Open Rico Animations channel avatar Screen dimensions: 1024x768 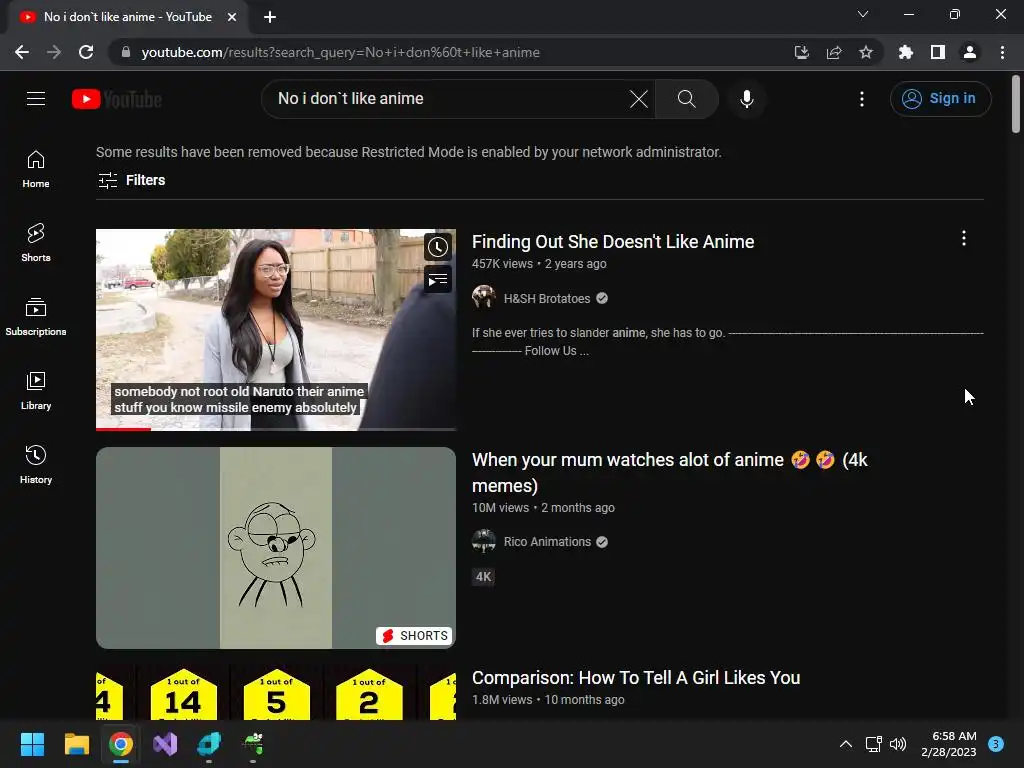[484, 541]
